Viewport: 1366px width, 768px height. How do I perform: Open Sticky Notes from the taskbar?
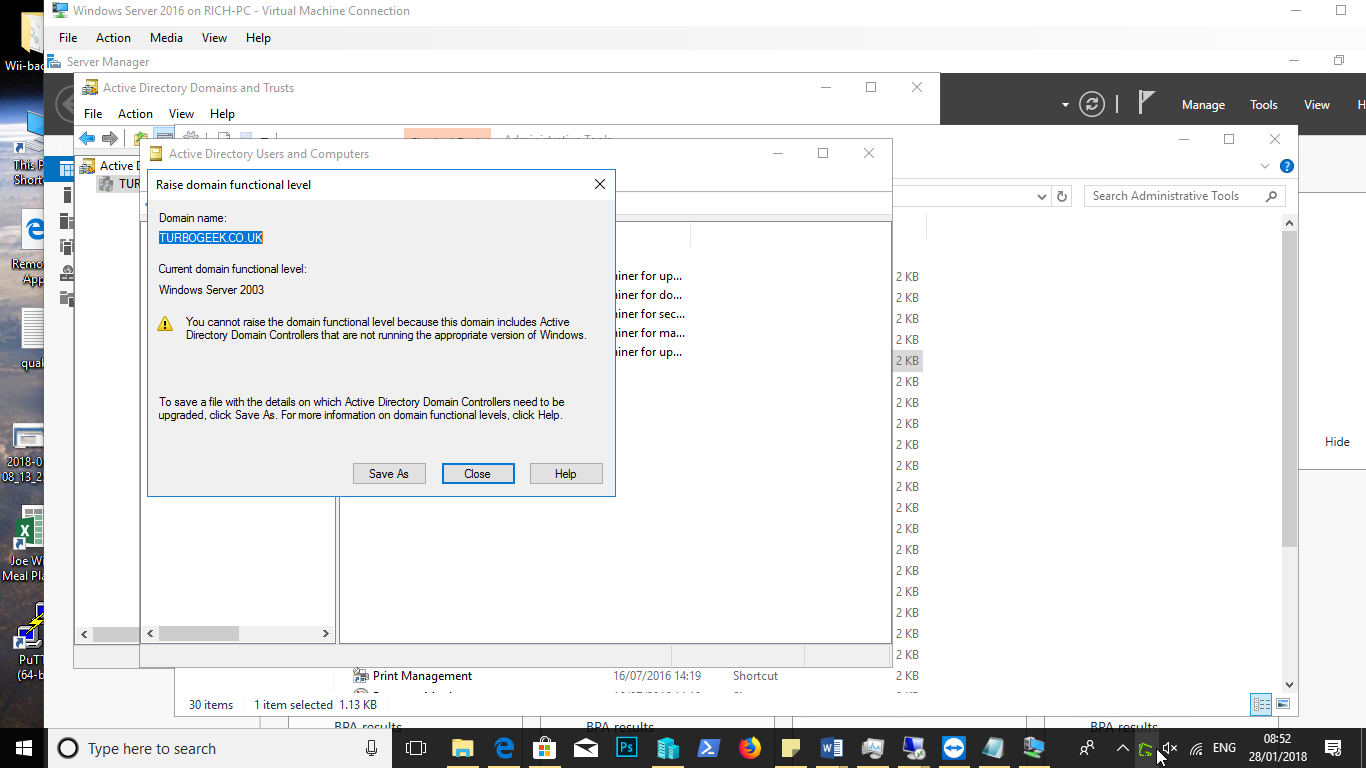791,748
